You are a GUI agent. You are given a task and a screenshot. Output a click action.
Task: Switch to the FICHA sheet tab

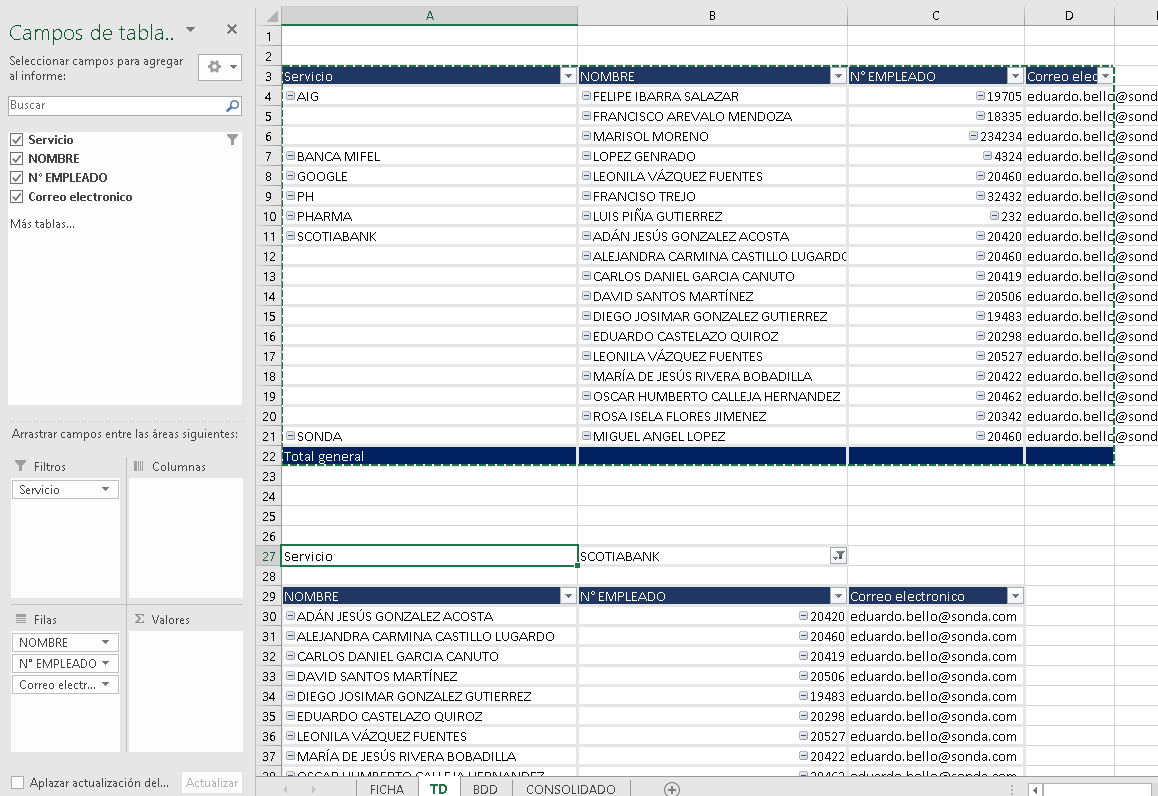386,789
